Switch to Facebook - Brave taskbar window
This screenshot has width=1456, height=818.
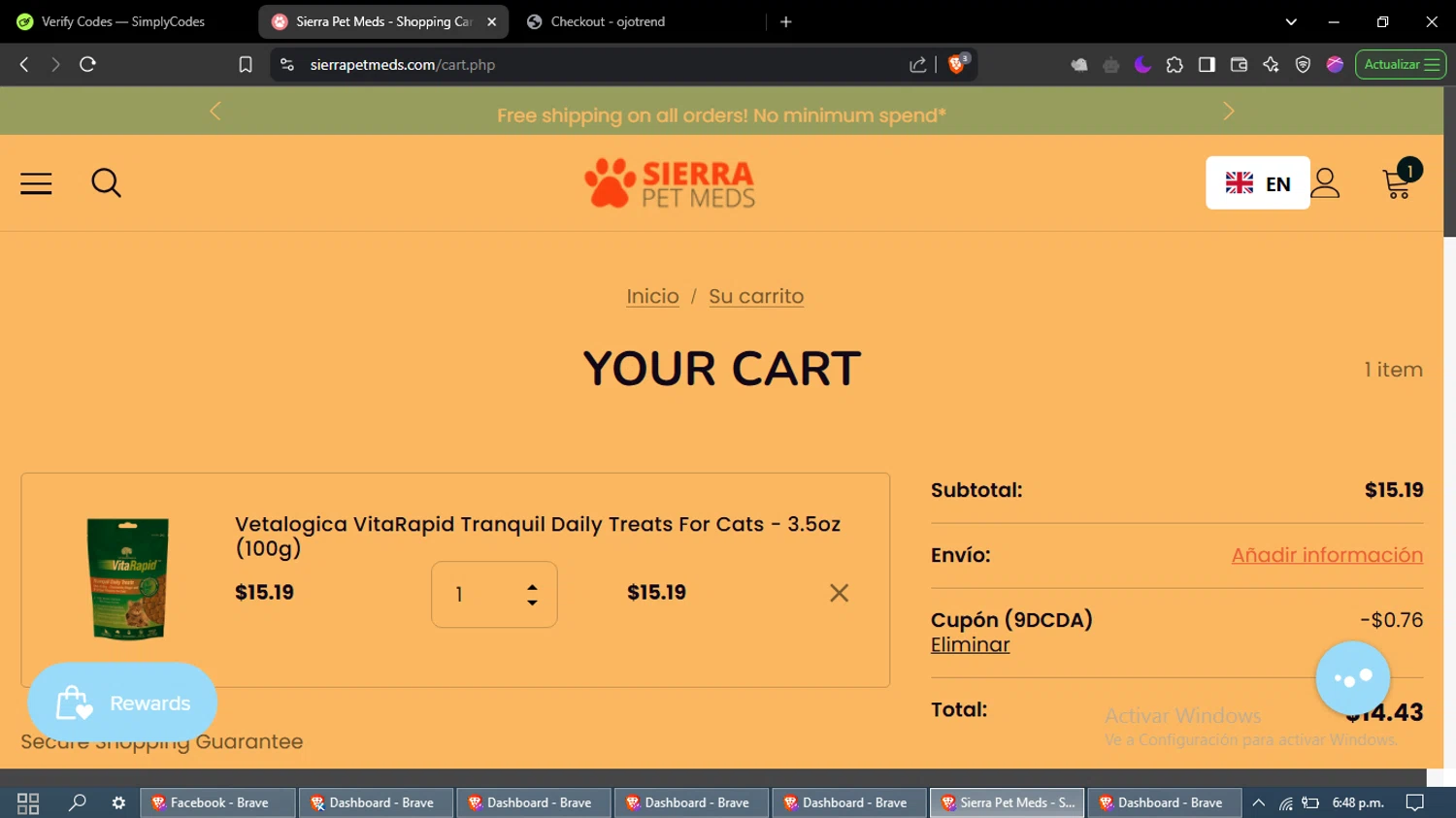(218, 802)
